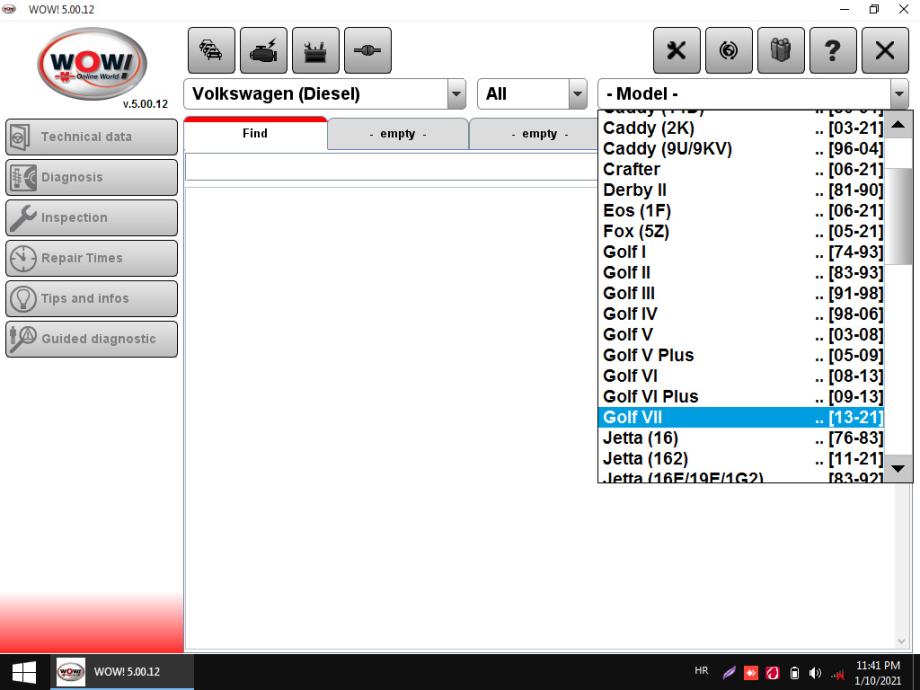Choose Golf I model entry

coord(742,252)
